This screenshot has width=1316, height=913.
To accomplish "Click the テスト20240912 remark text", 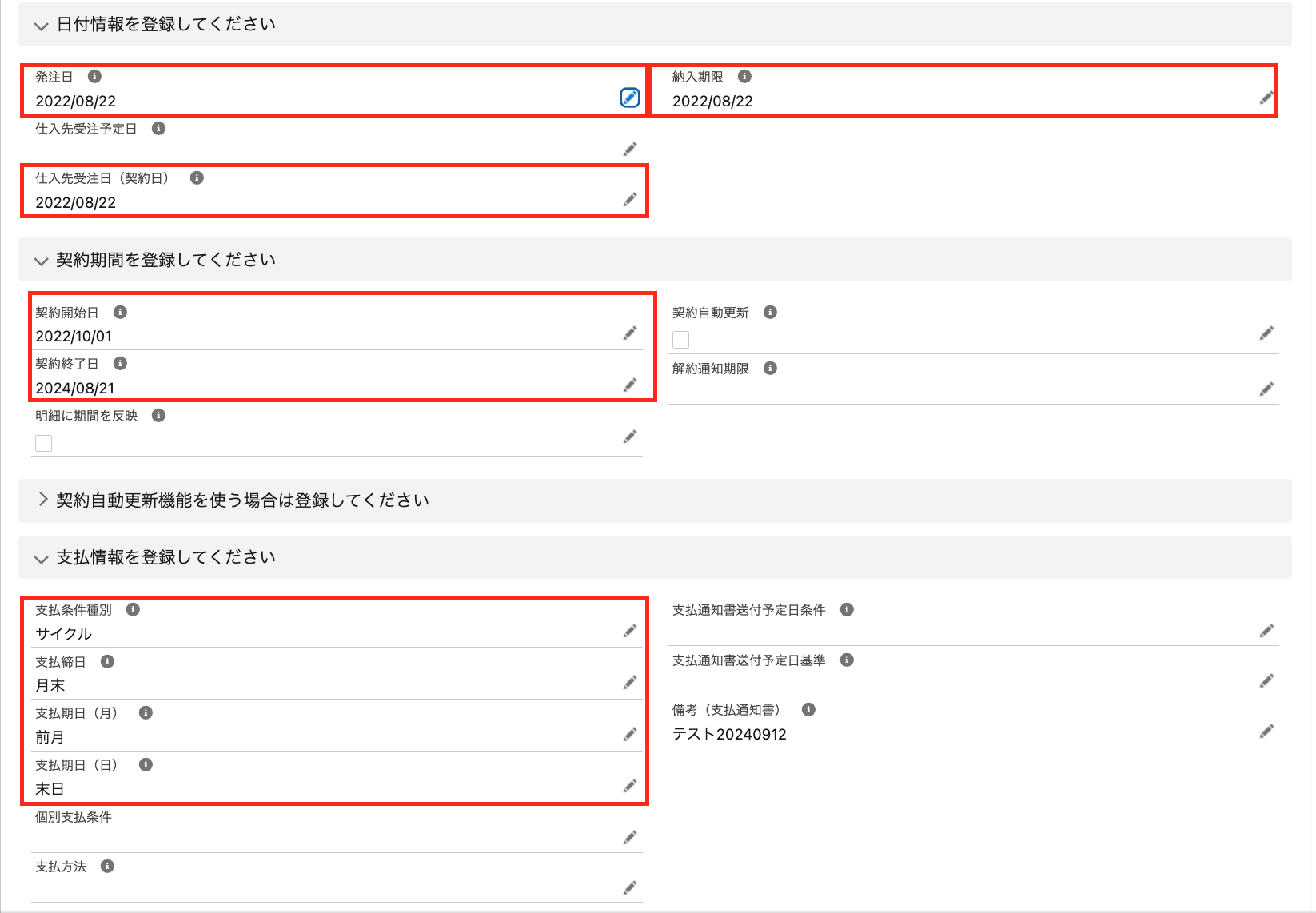I will pyautogui.click(x=729, y=735).
